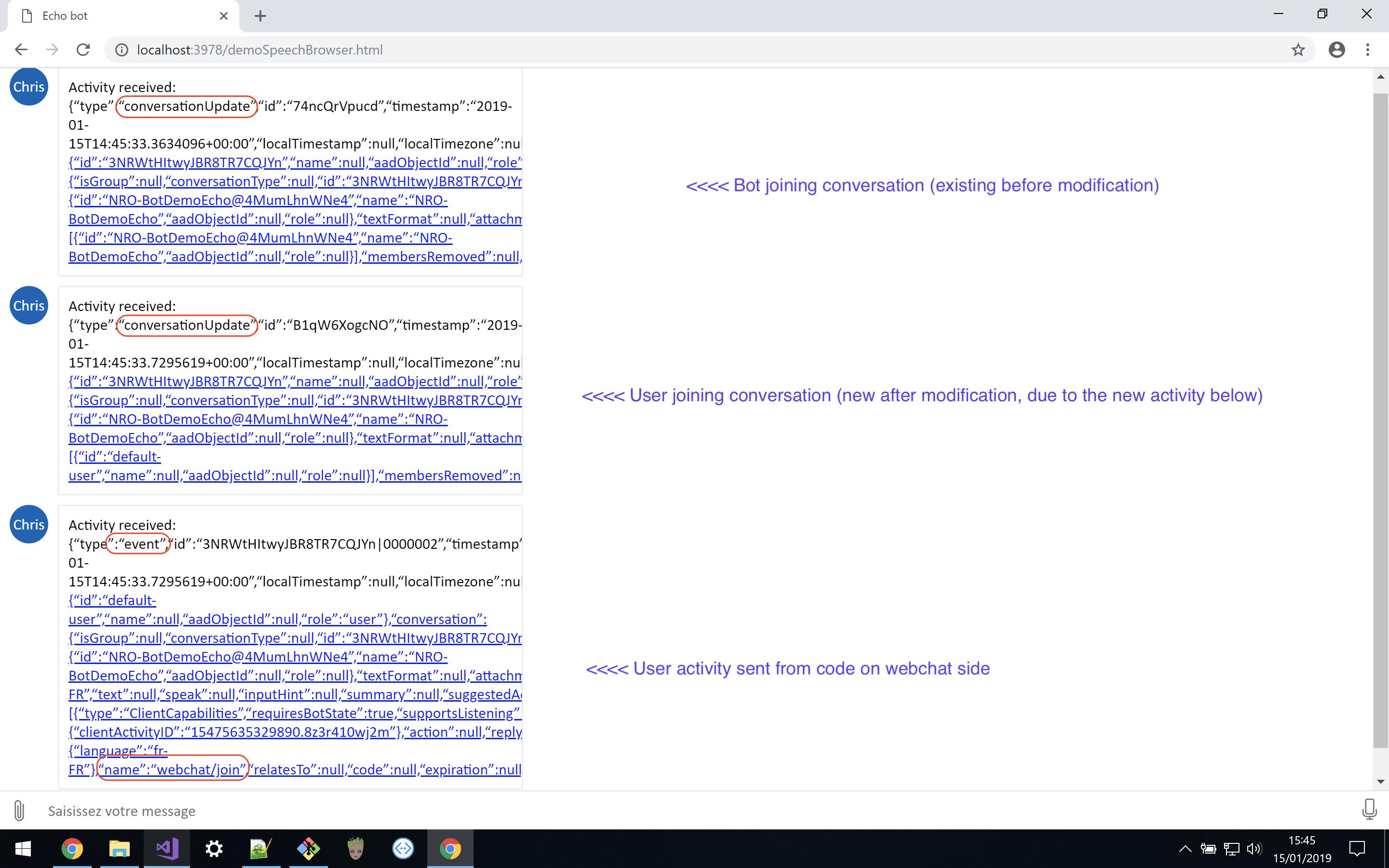Close the Echo bot tab

[x=224, y=16]
